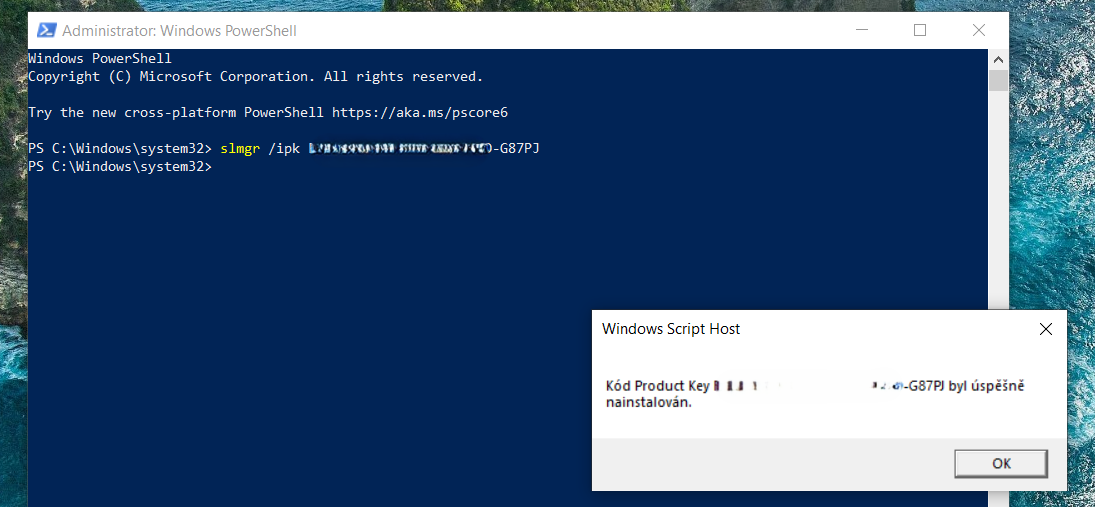Click the console scrollbar up arrow
This screenshot has width=1095, height=507.
[998, 59]
